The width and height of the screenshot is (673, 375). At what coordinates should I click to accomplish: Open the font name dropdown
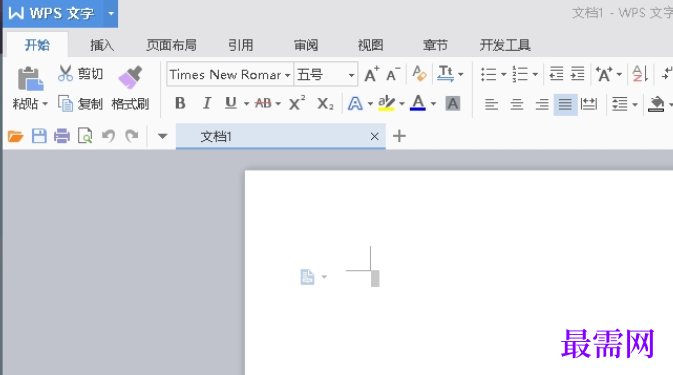pyautogui.click(x=288, y=75)
